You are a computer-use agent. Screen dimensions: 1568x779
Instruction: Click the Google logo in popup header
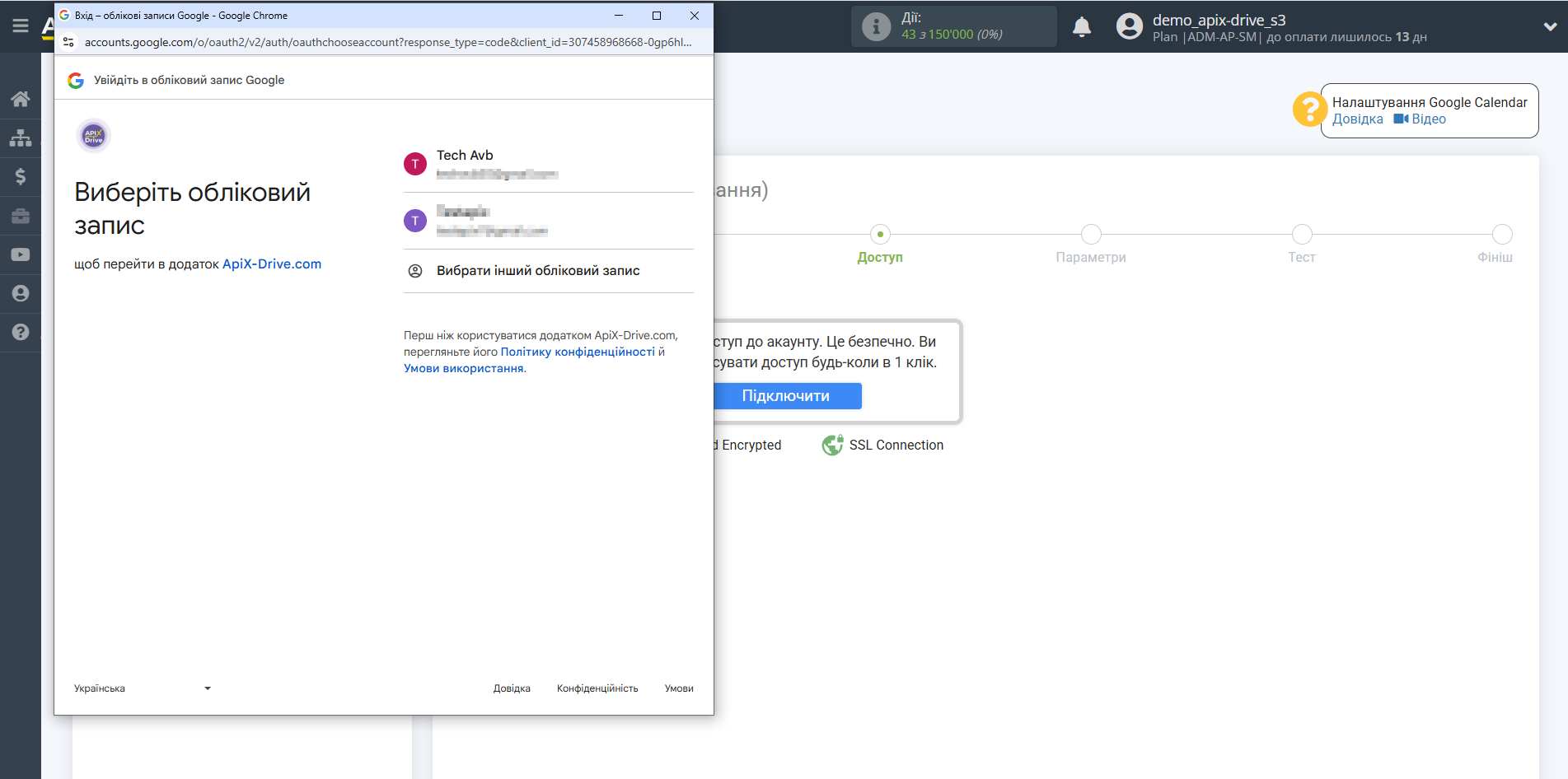76,80
